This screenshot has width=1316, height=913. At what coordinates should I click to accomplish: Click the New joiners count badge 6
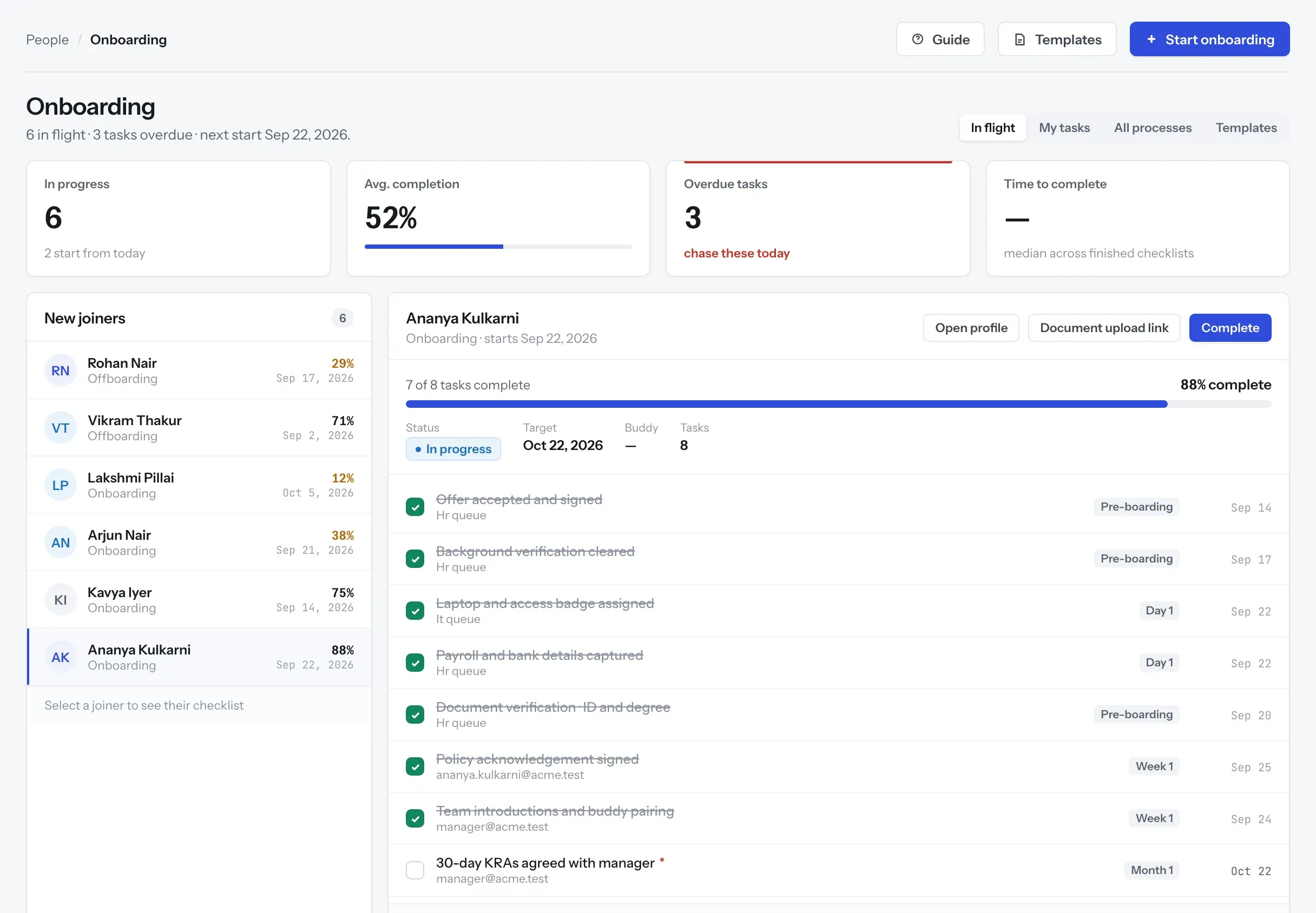pyautogui.click(x=342, y=318)
